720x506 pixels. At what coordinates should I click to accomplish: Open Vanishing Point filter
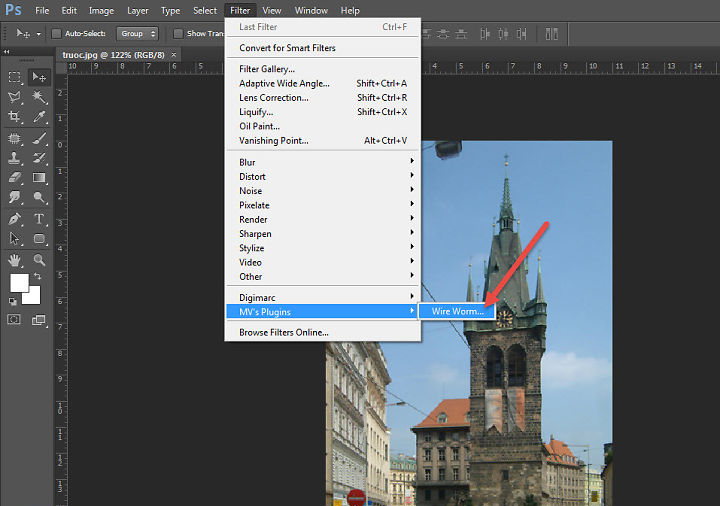click(322, 141)
